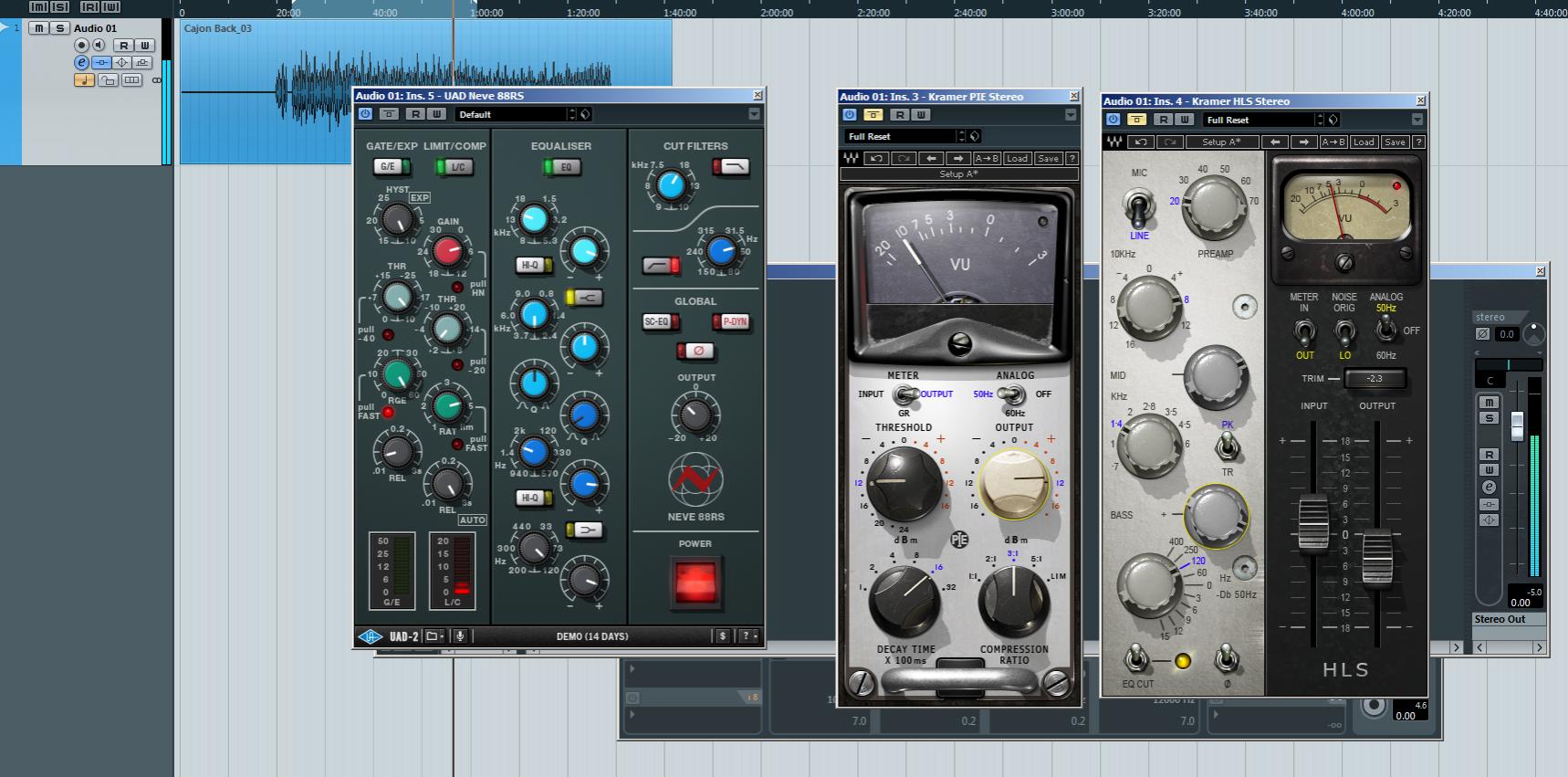Click 'Setup A*' in Kramer HLS toolbar
Screen dimensions: 1568x777
1220,142
